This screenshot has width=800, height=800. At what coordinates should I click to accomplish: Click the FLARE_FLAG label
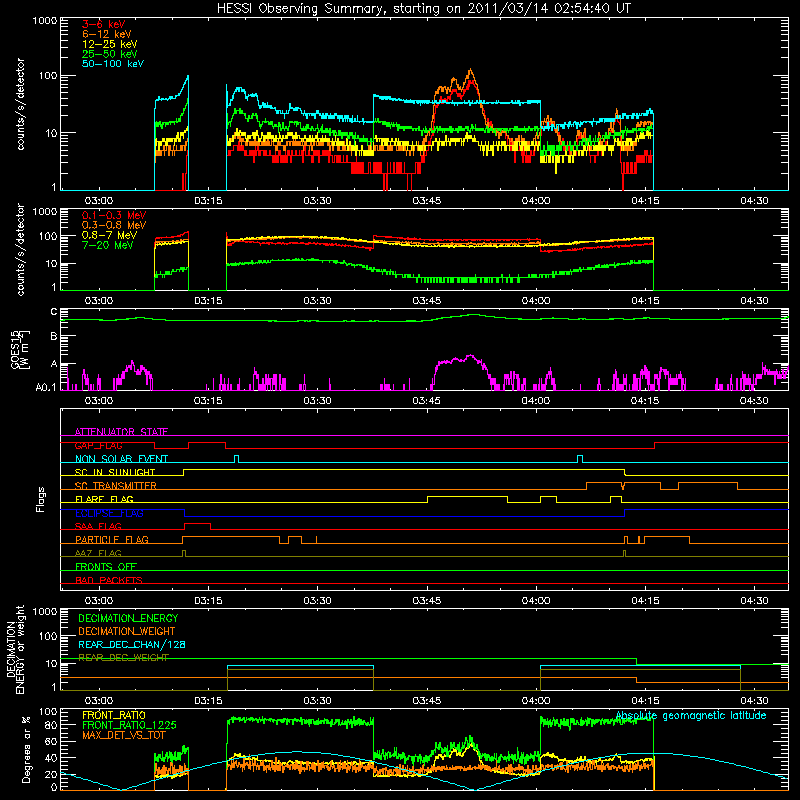[x=104, y=499]
